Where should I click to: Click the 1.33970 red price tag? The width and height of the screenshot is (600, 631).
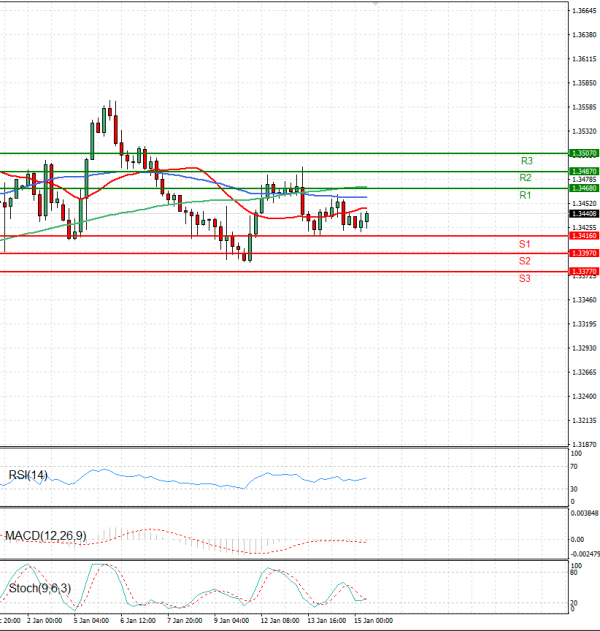pyautogui.click(x=583, y=254)
